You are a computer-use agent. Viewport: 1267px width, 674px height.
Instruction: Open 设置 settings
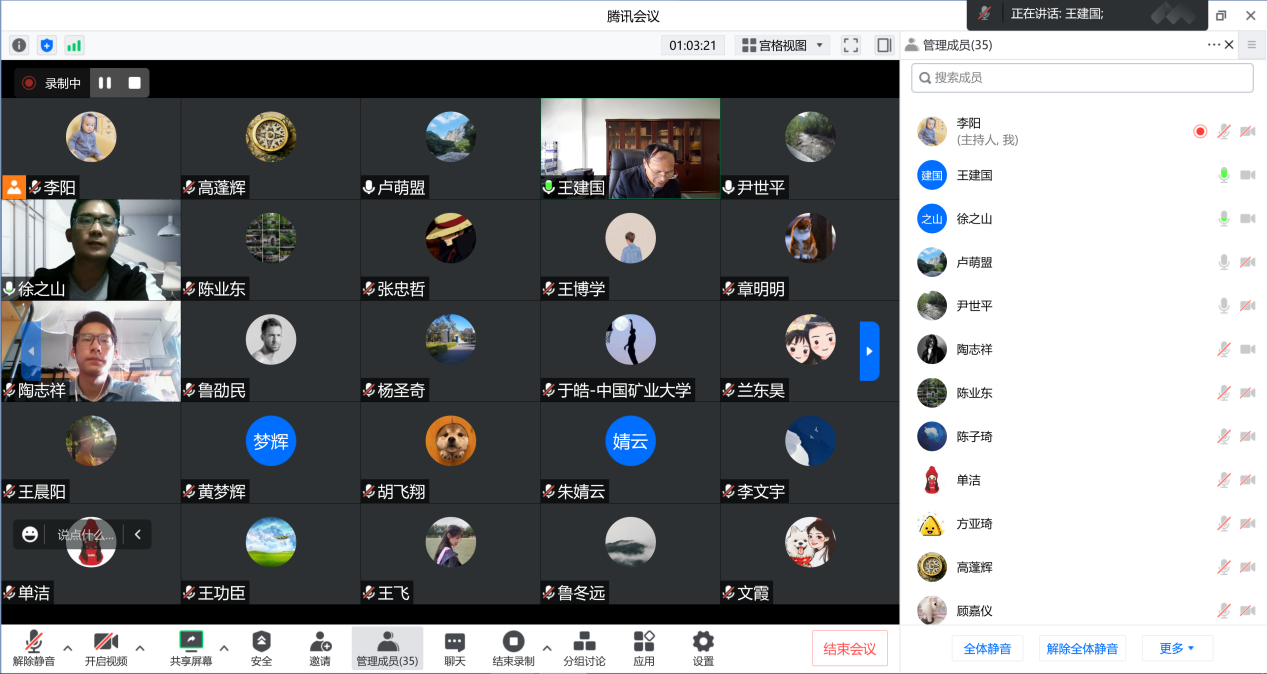[x=703, y=648]
